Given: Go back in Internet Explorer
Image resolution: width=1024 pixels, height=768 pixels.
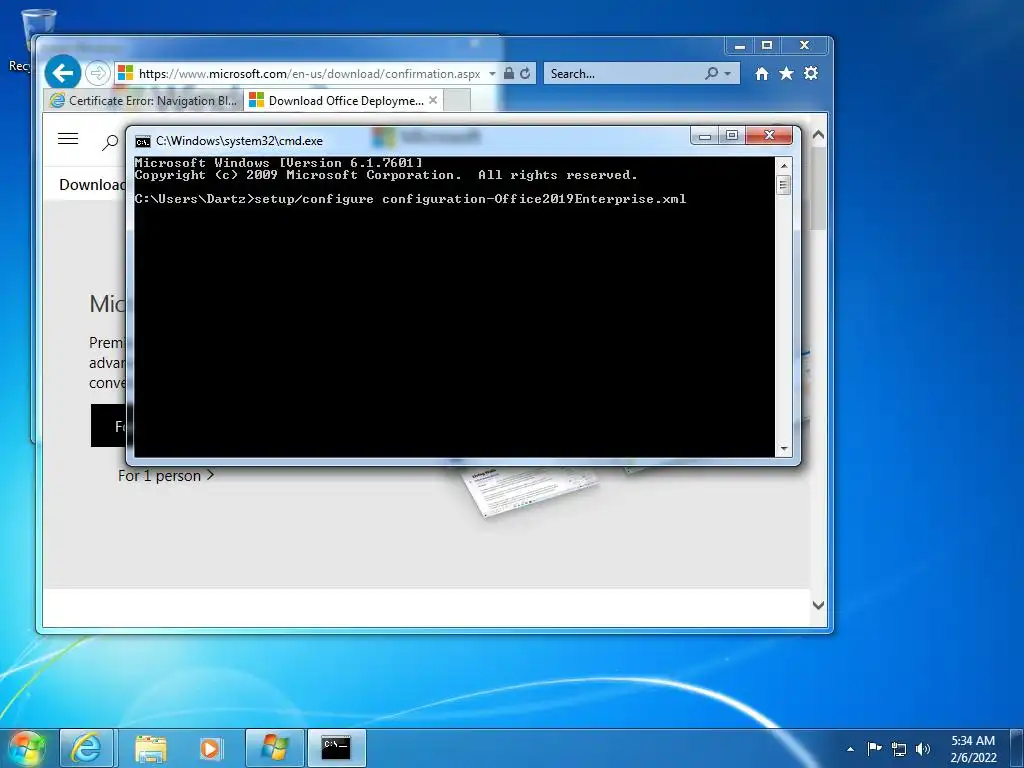Looking at the screenshot, I should (x=63, y=72).
